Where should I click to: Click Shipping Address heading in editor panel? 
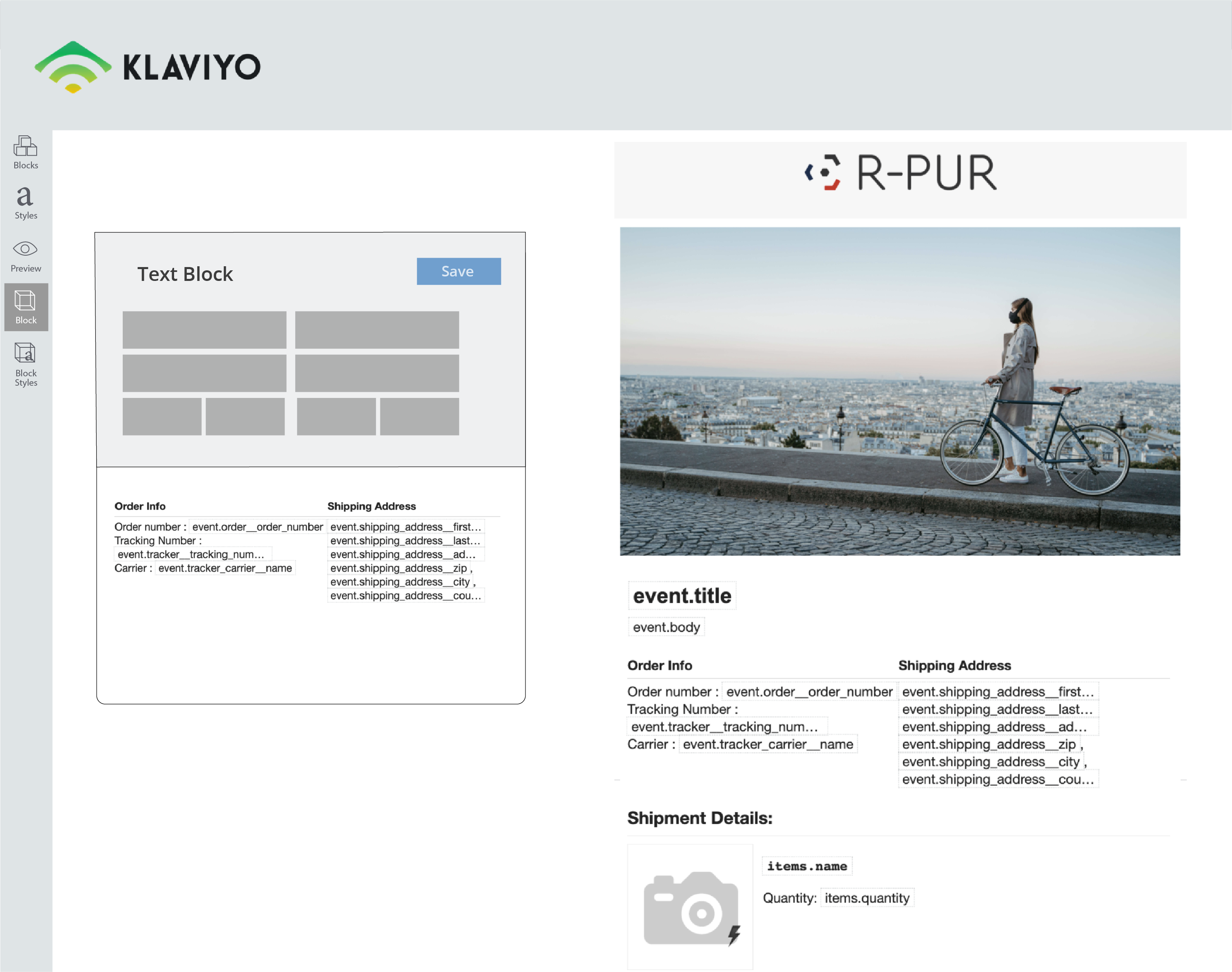click(x=371, y=506)
